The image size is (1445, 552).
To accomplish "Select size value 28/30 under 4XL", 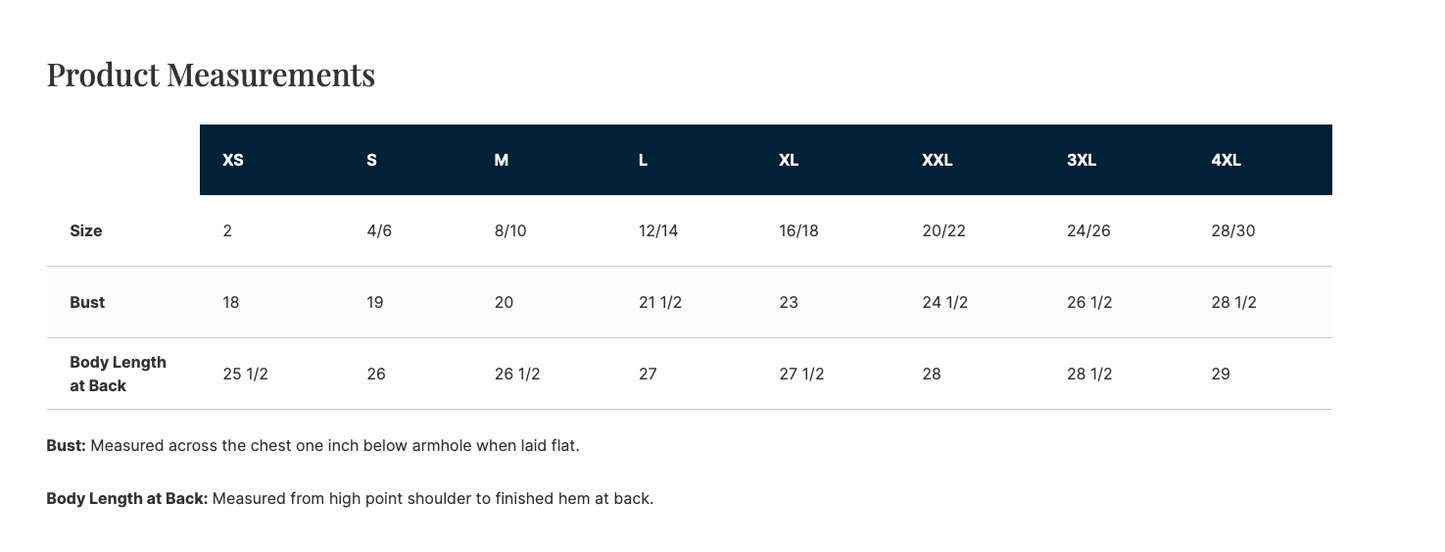I will 1233,231.
